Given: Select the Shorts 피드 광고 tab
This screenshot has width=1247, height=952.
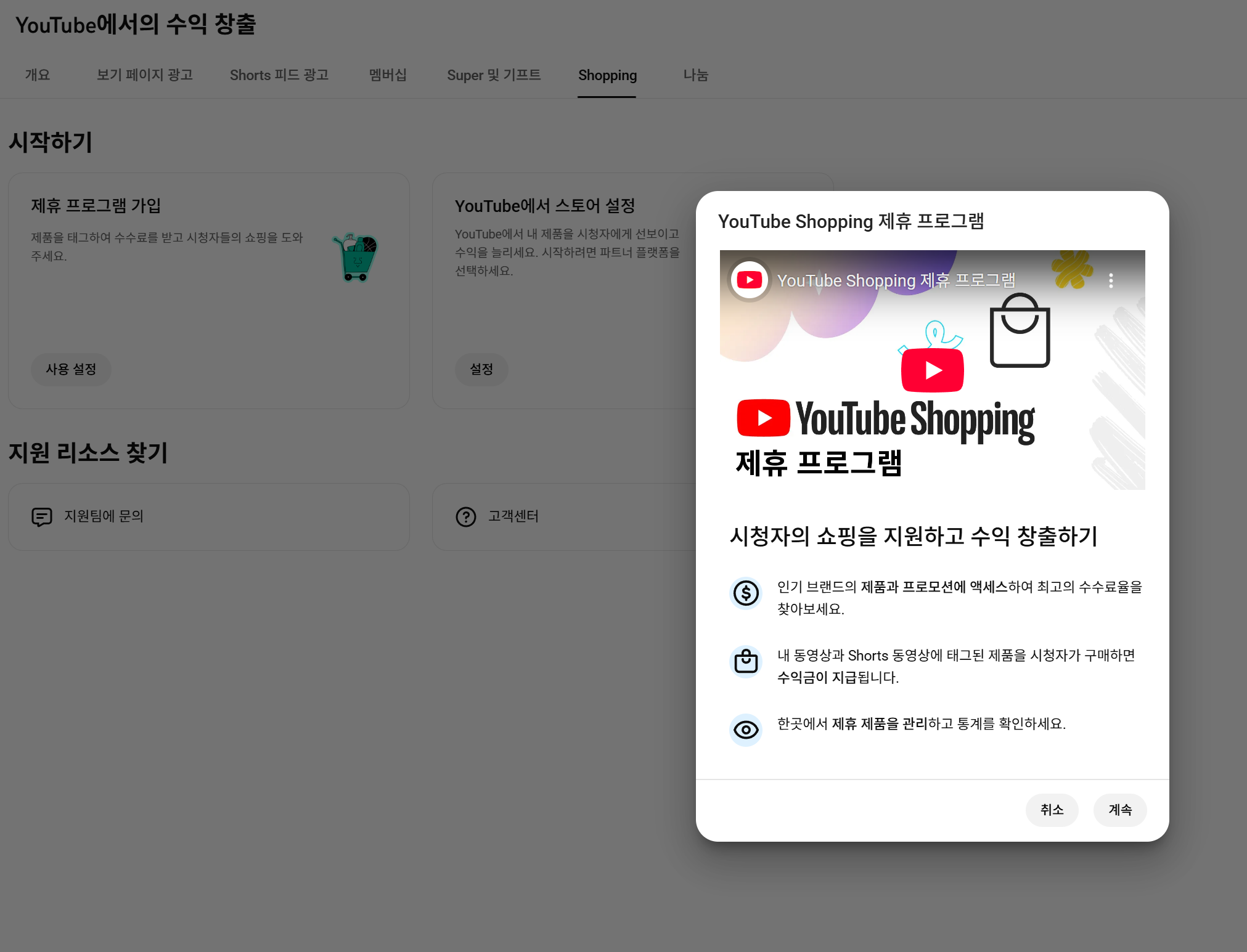Looking at the screenshot, I should (x=279, y=75).
